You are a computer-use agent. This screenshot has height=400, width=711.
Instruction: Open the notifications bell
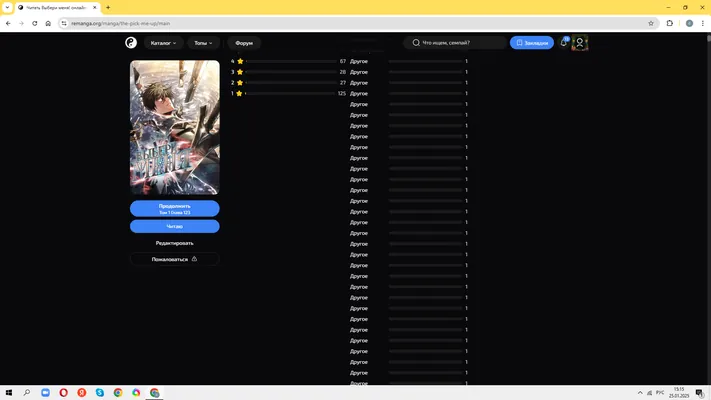[x=564, y=43]
